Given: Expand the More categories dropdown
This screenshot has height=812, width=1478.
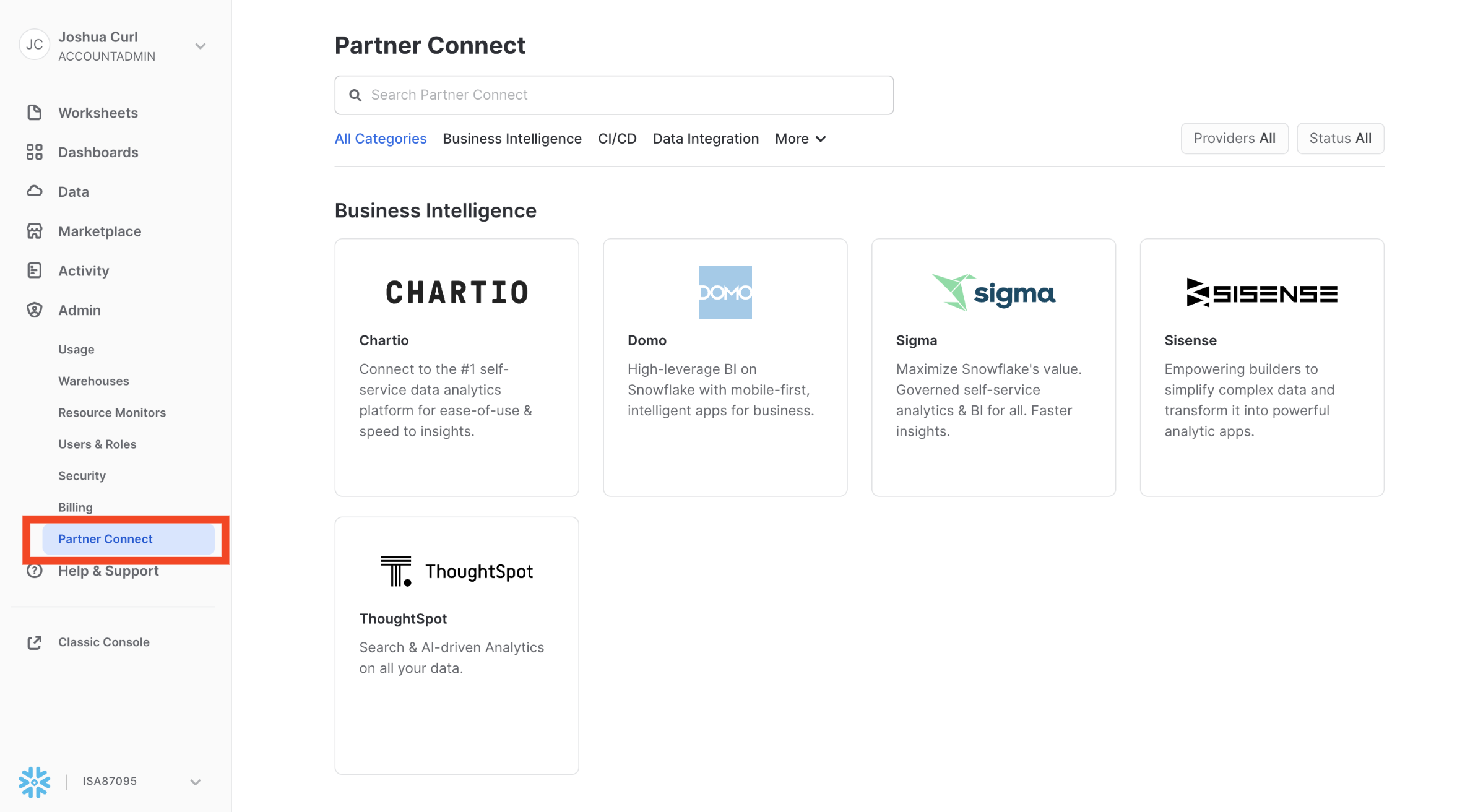Looking at the screenshot, I should (800, 138).
